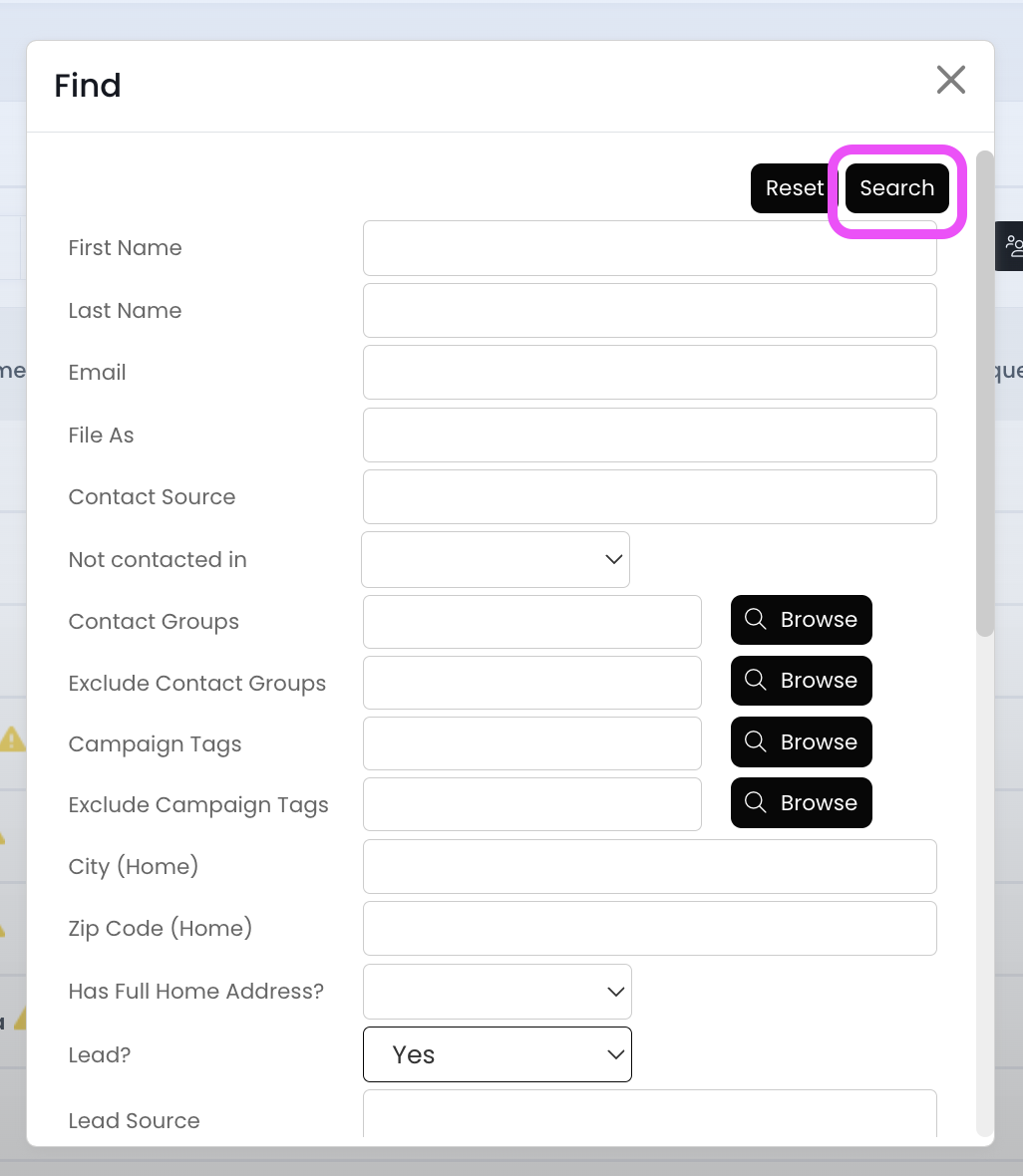
Task: Browse for Campaign Tags
Action: click(801, 742)
